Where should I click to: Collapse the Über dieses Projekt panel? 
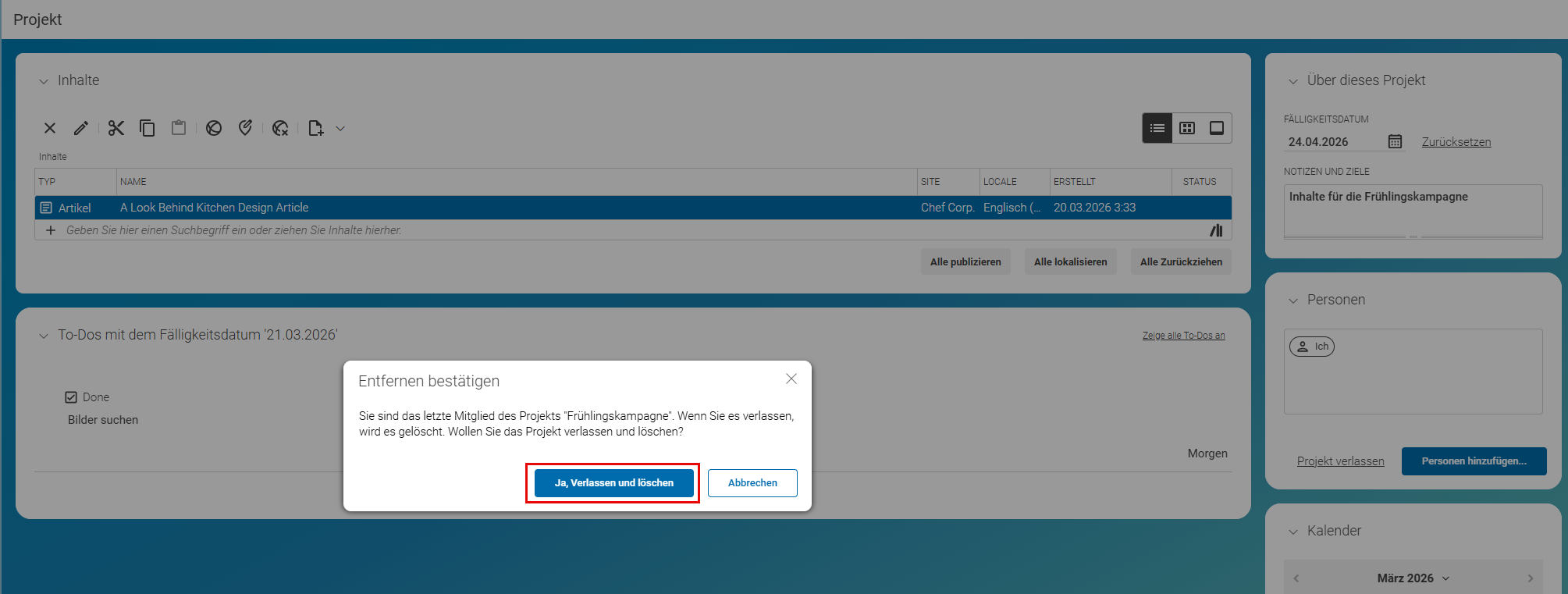pyautogui.click(x=1293, y=81)
